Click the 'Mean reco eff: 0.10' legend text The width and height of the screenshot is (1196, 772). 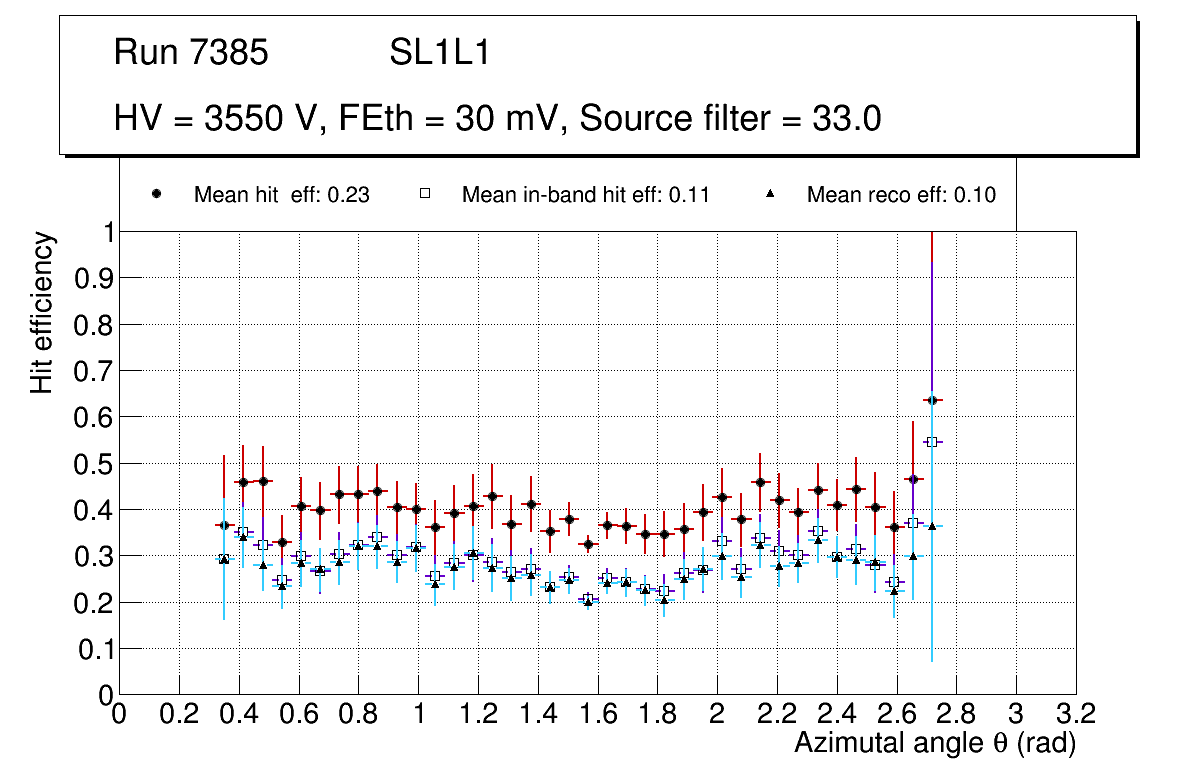tap(901, 195)
